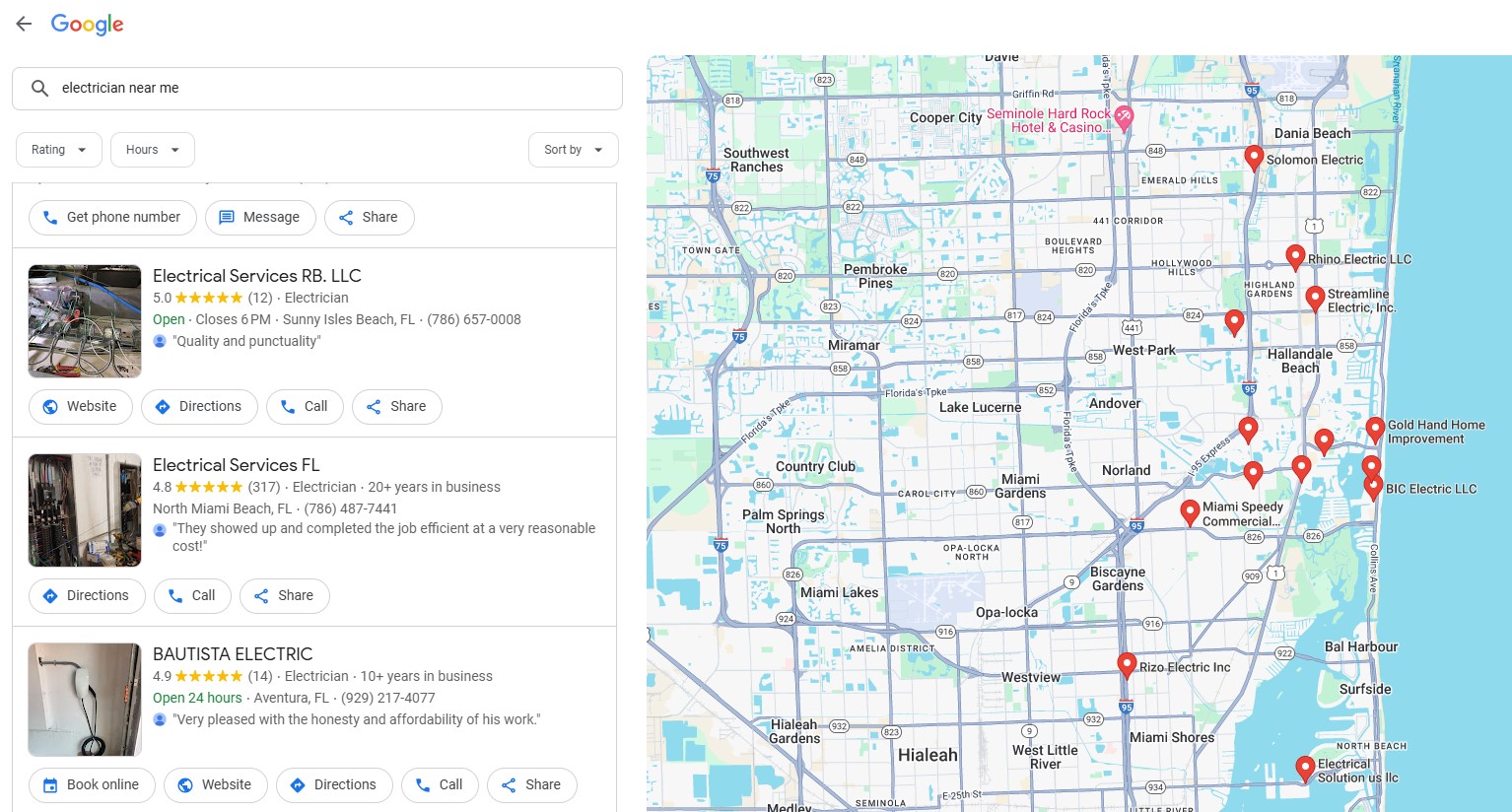Click the Get phone number button
The image size is (1512, 812).
coord(112,218)
